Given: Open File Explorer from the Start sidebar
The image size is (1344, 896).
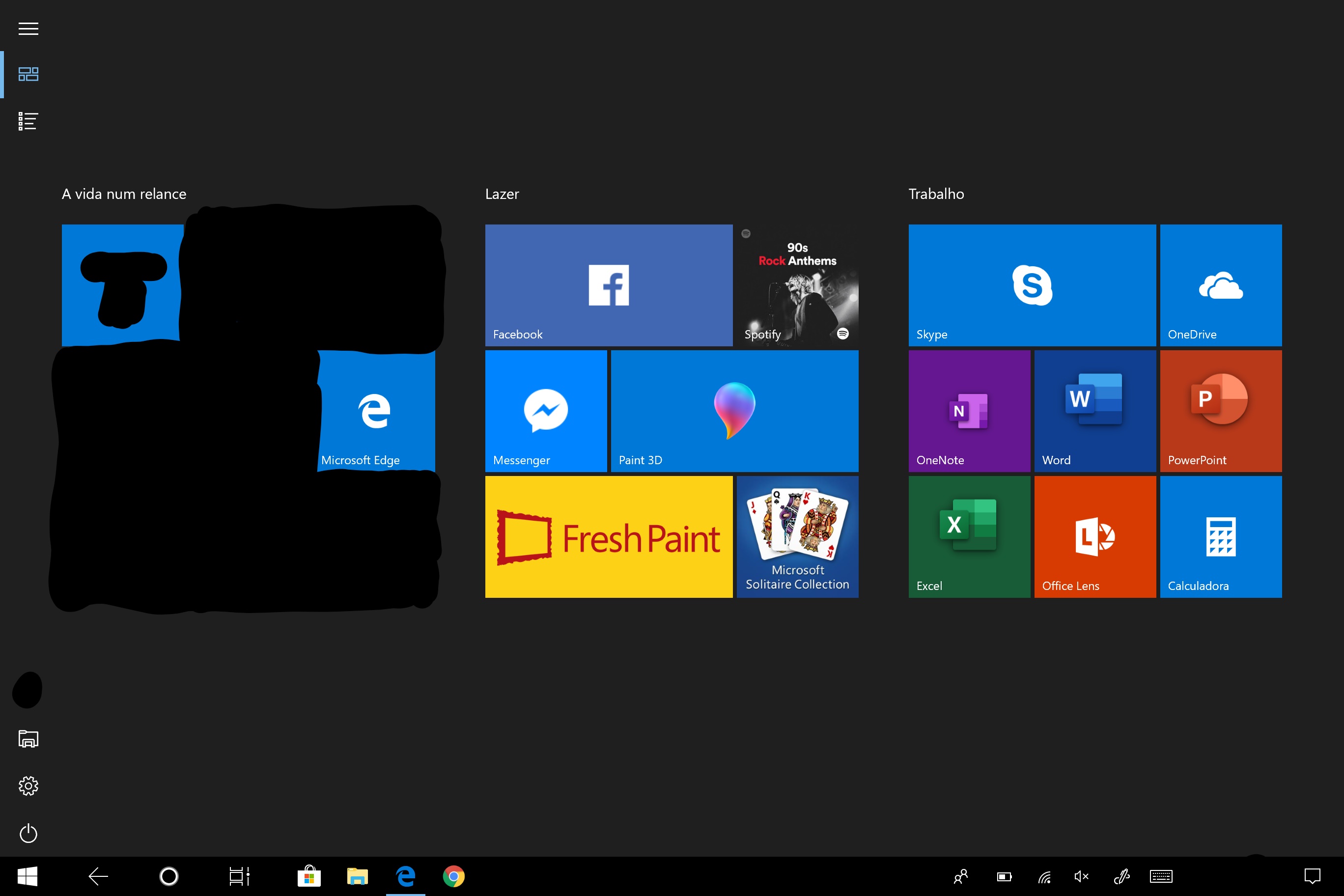Looking at the screenshot, I should click(28, 739).
